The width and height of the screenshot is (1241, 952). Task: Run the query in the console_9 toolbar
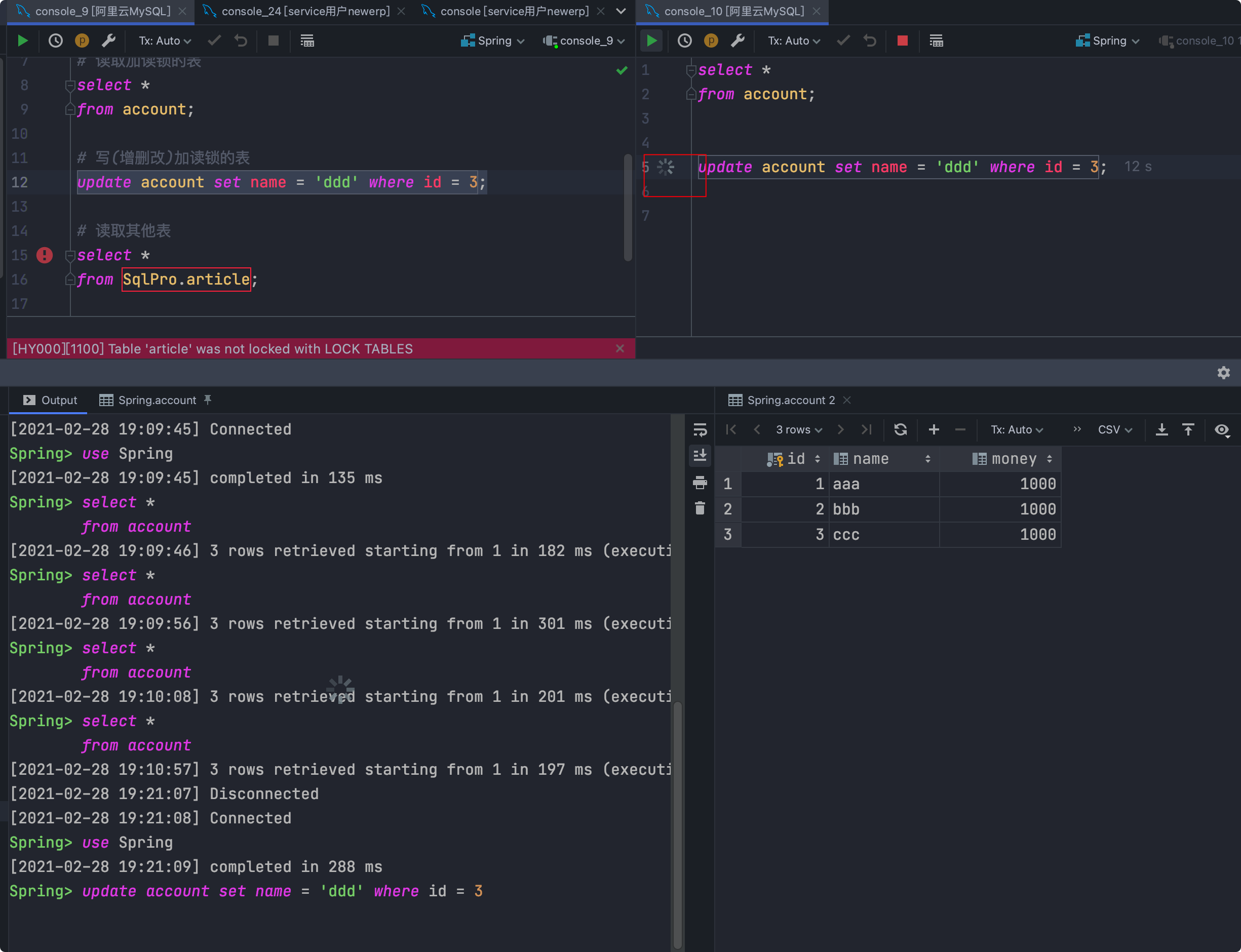pyautogui.click(x=23, y=41)
